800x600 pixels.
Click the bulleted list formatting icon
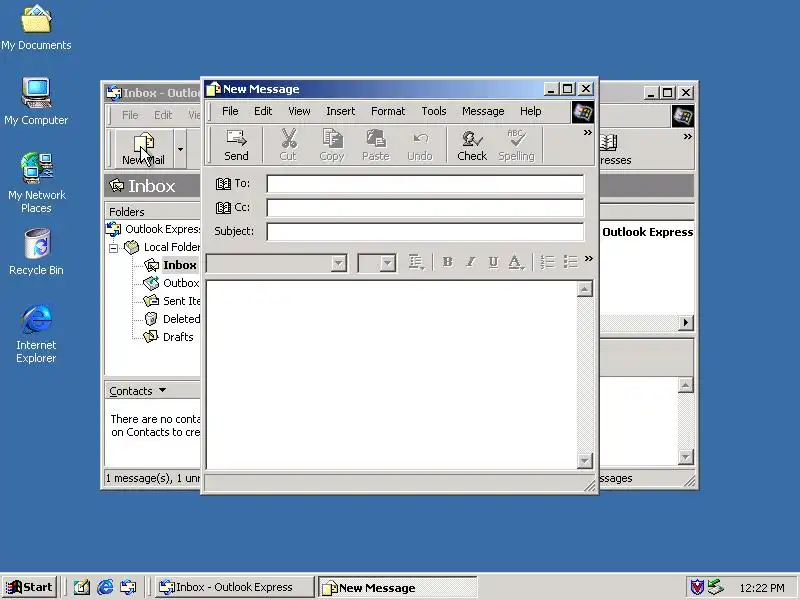point(570,262)
